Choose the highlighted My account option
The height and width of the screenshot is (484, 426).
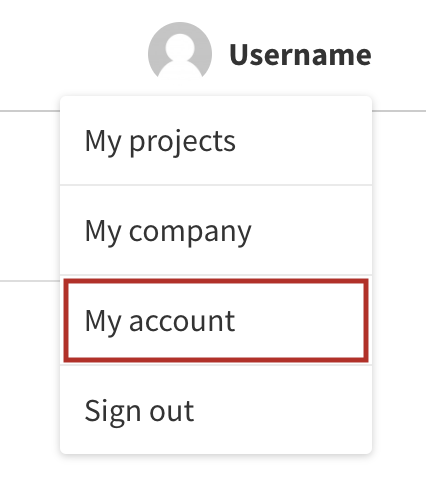tap(216, 320)
